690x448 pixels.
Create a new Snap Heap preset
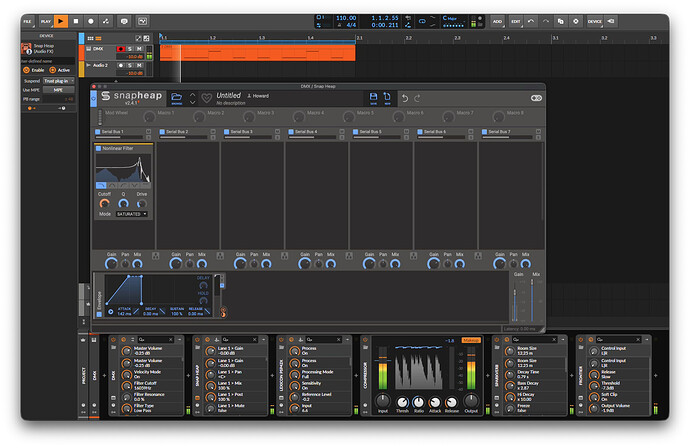point(387,98)
